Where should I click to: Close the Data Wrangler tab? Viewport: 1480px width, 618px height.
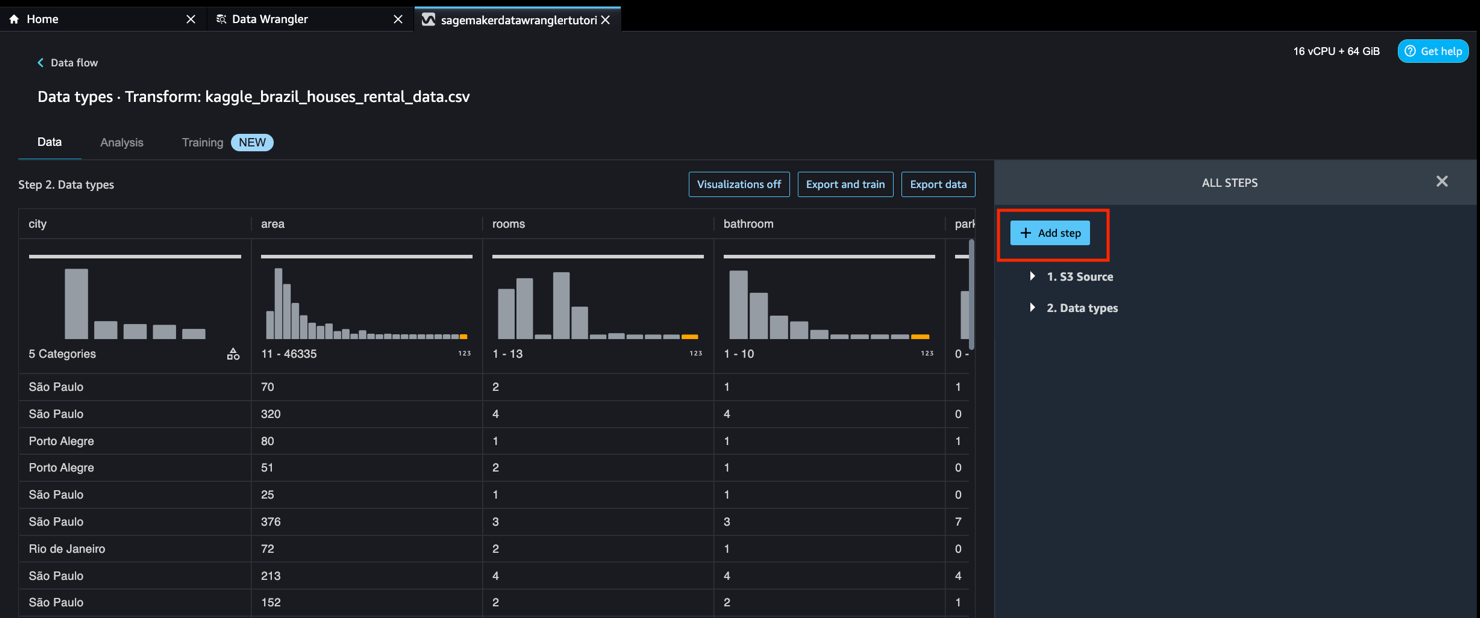pyautogui.click(x=398, y=19)
